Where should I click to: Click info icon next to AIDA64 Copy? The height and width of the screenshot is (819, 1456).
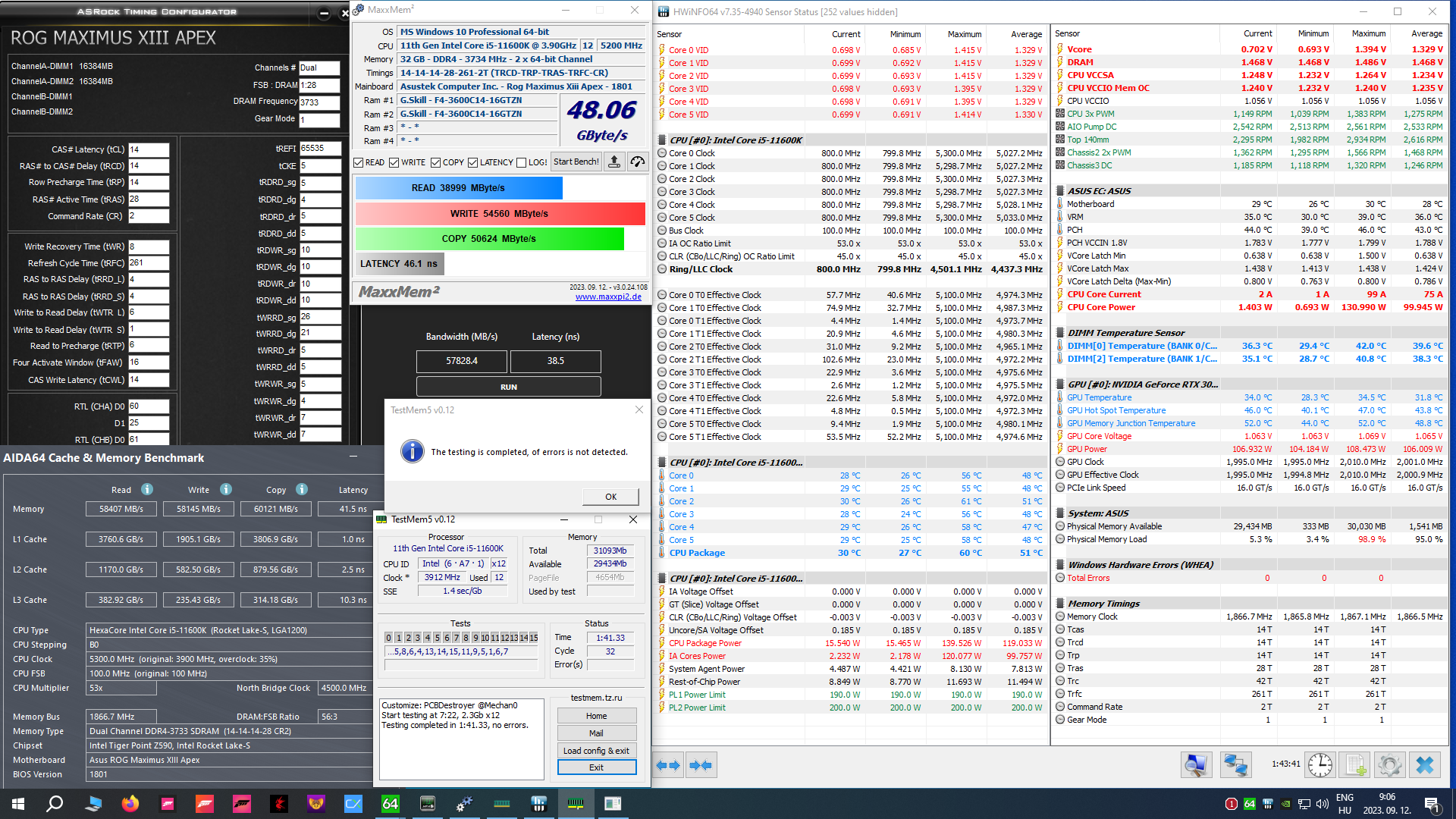tap(302, 489)
